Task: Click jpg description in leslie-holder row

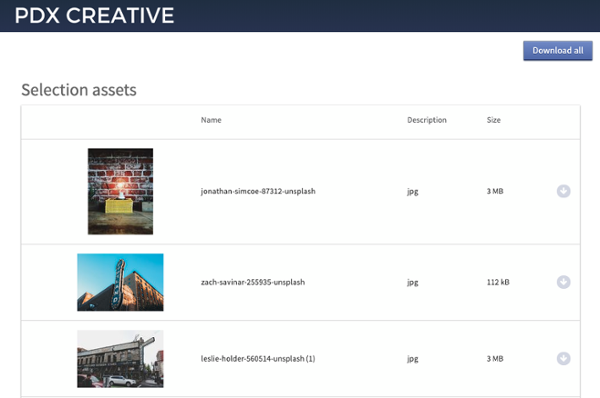Action: [x=412, y=359]
